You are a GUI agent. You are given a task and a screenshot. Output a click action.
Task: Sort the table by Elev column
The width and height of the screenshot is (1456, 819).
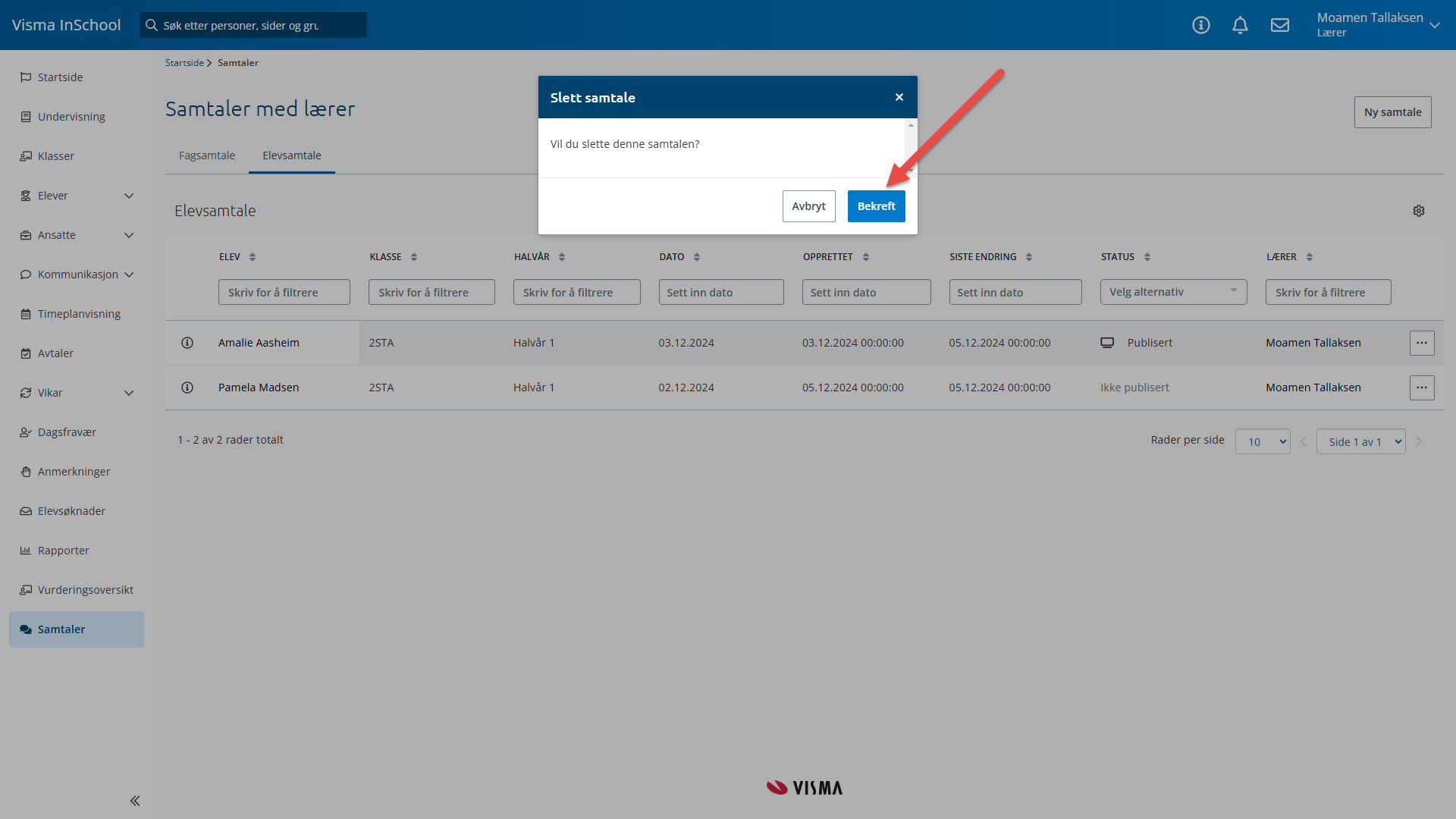point(253,257)
